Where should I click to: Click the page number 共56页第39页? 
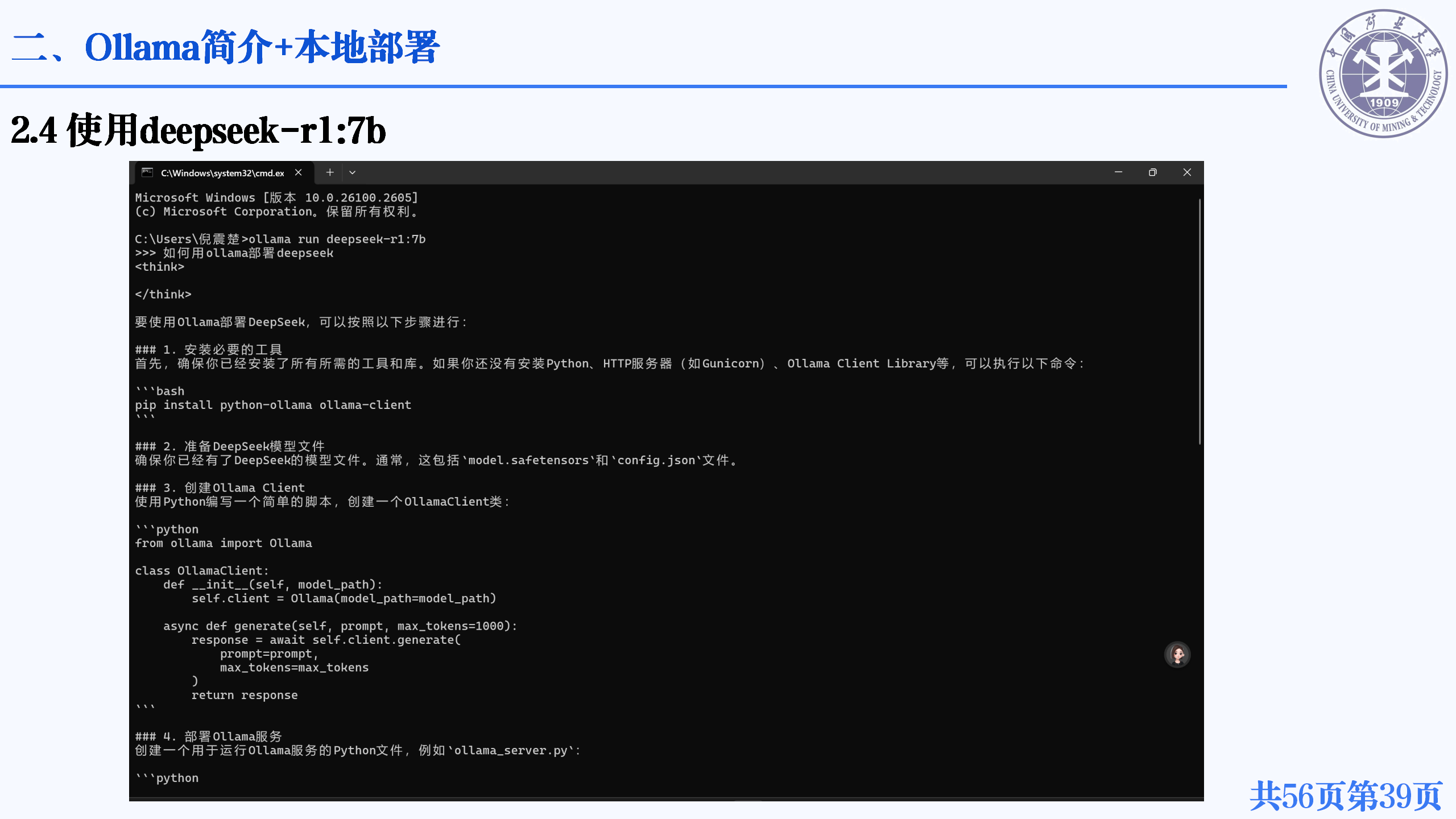(1346, 796)
